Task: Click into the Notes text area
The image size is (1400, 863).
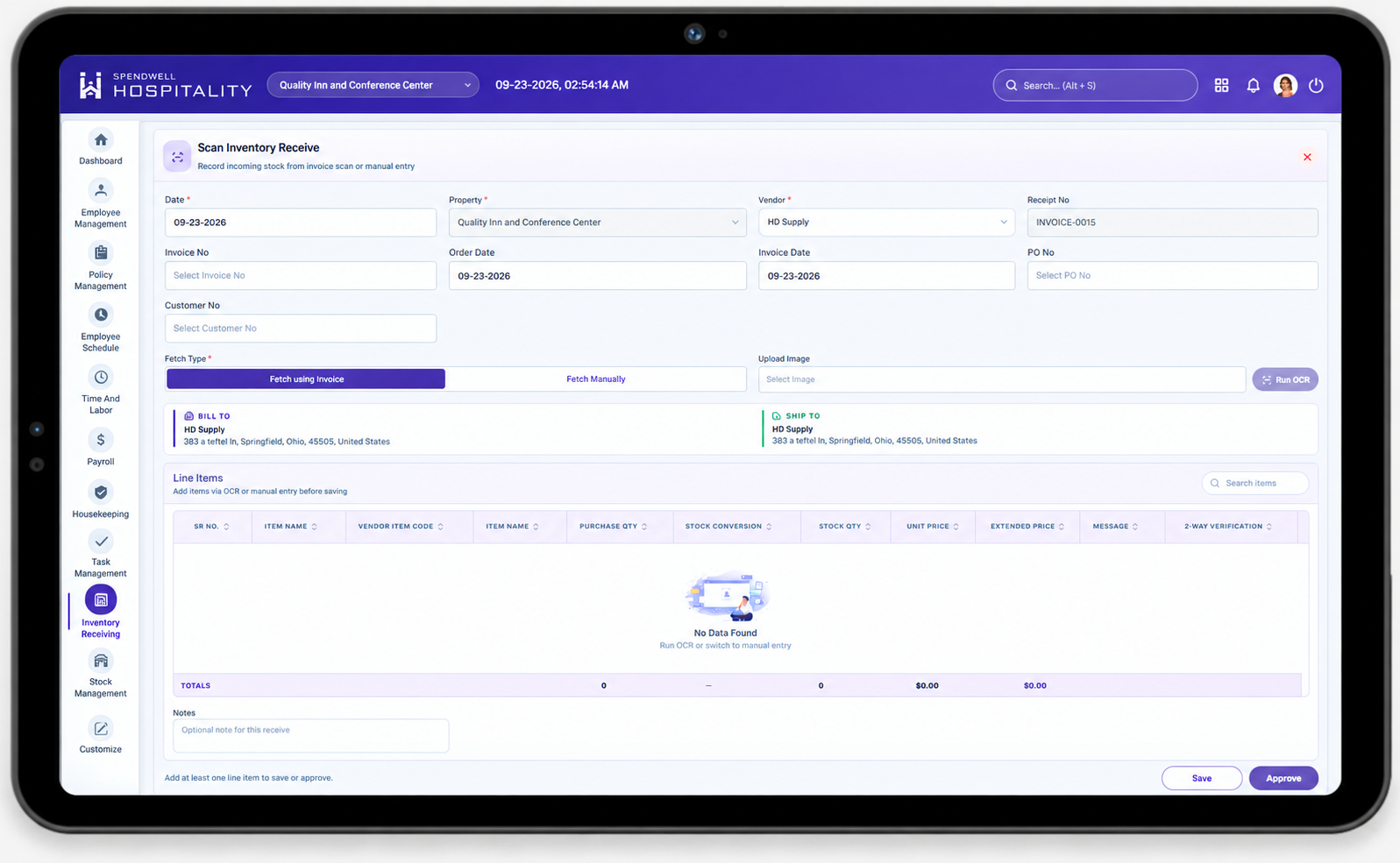Action: tap(311, 736)
